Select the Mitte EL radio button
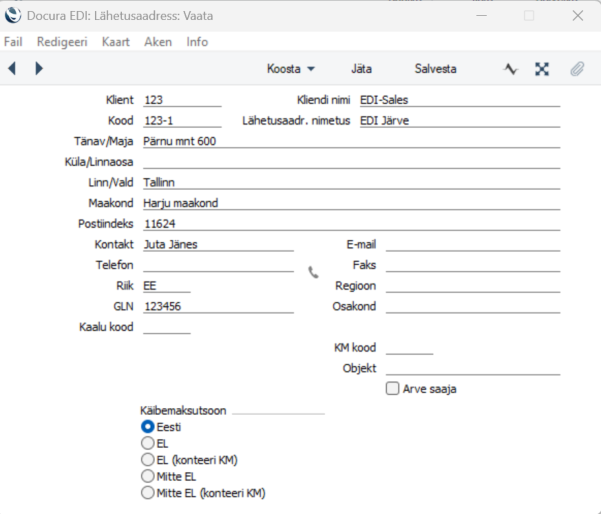 click(148, 476)
